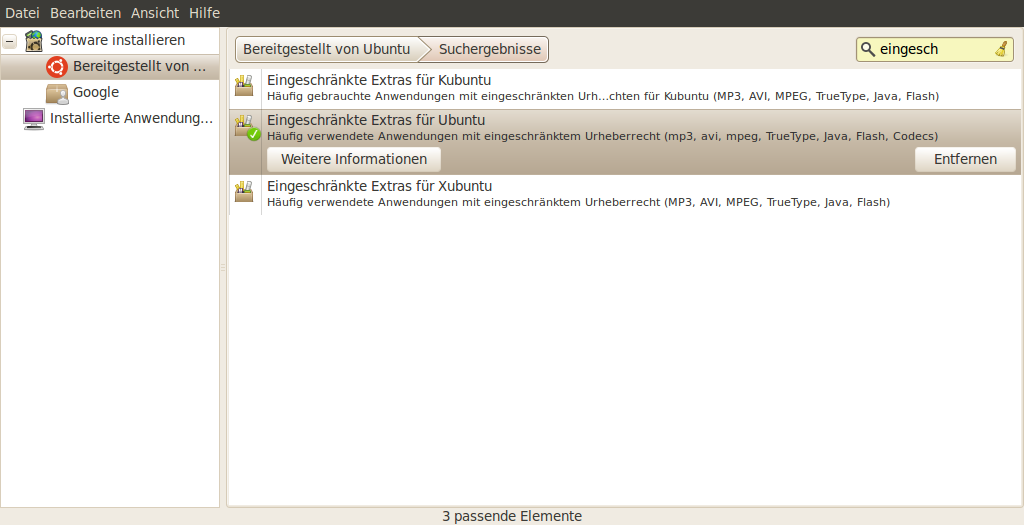Select Eingeschränkte Extras für Kubuntu

point(379,80)
